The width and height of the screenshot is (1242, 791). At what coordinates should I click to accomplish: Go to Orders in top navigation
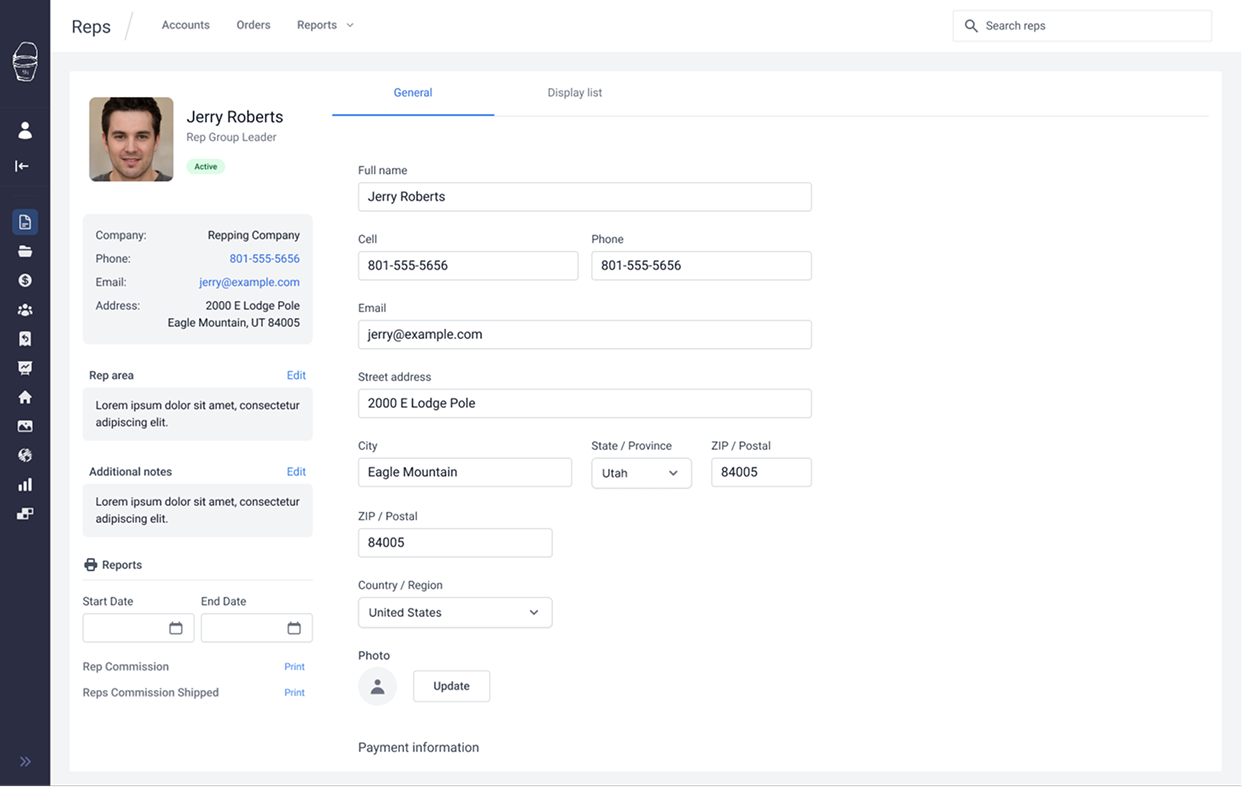(254, 25)
